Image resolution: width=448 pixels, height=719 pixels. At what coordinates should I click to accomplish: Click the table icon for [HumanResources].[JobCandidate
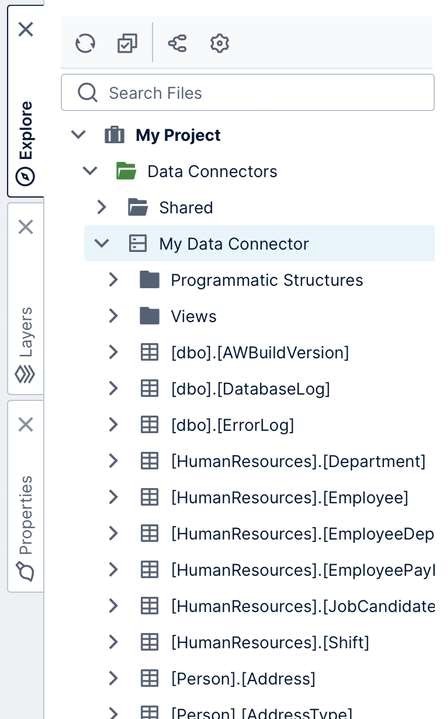coord(149,606)
